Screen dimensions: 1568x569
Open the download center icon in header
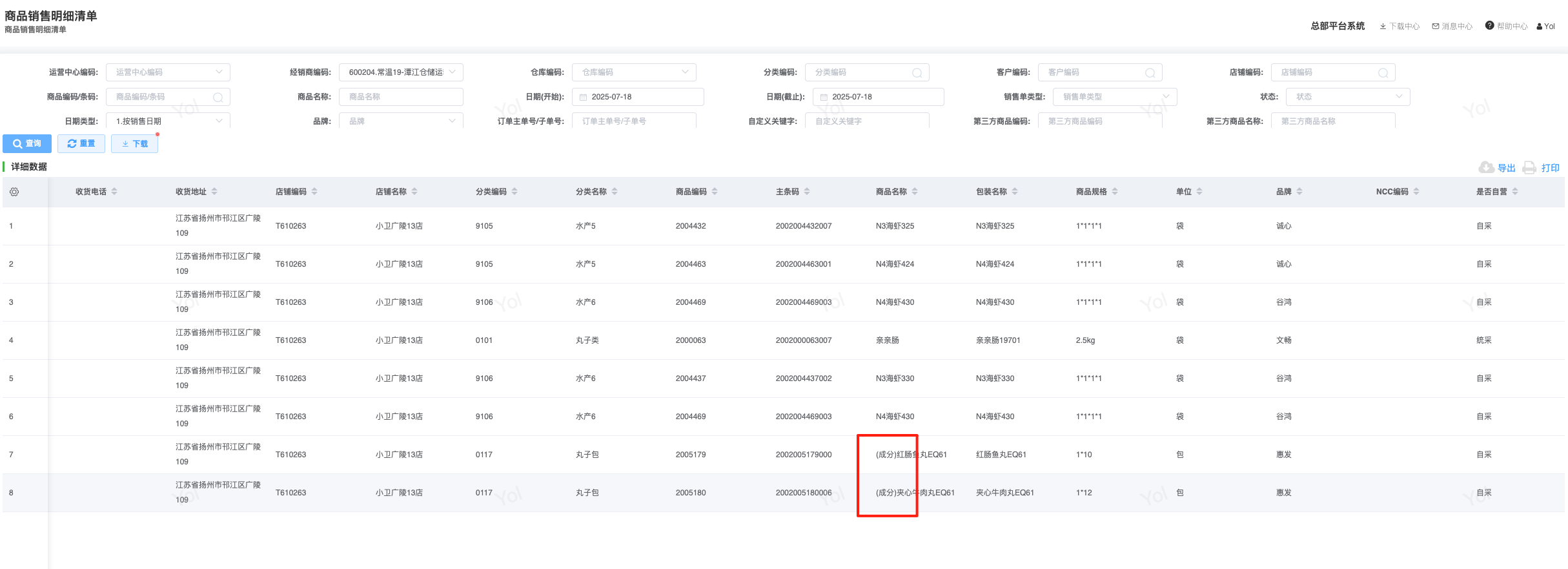point(1383,26)
